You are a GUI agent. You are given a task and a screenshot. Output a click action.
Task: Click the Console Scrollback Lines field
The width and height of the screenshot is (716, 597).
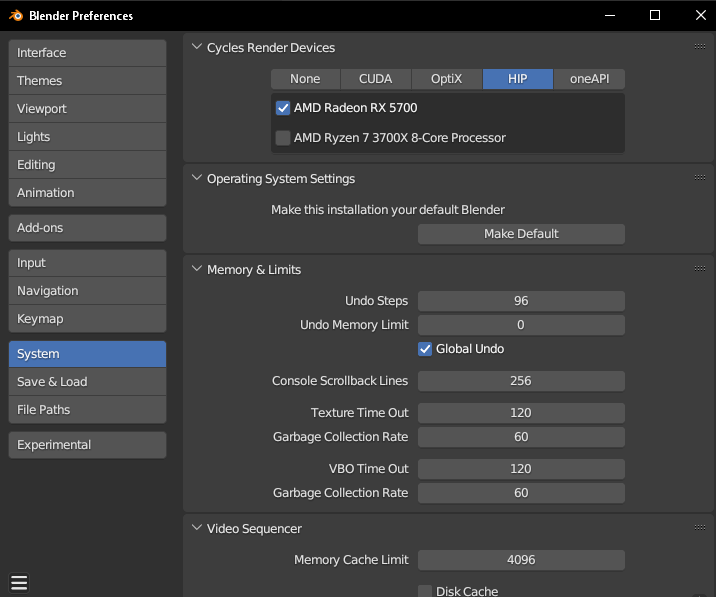[521, 381]
